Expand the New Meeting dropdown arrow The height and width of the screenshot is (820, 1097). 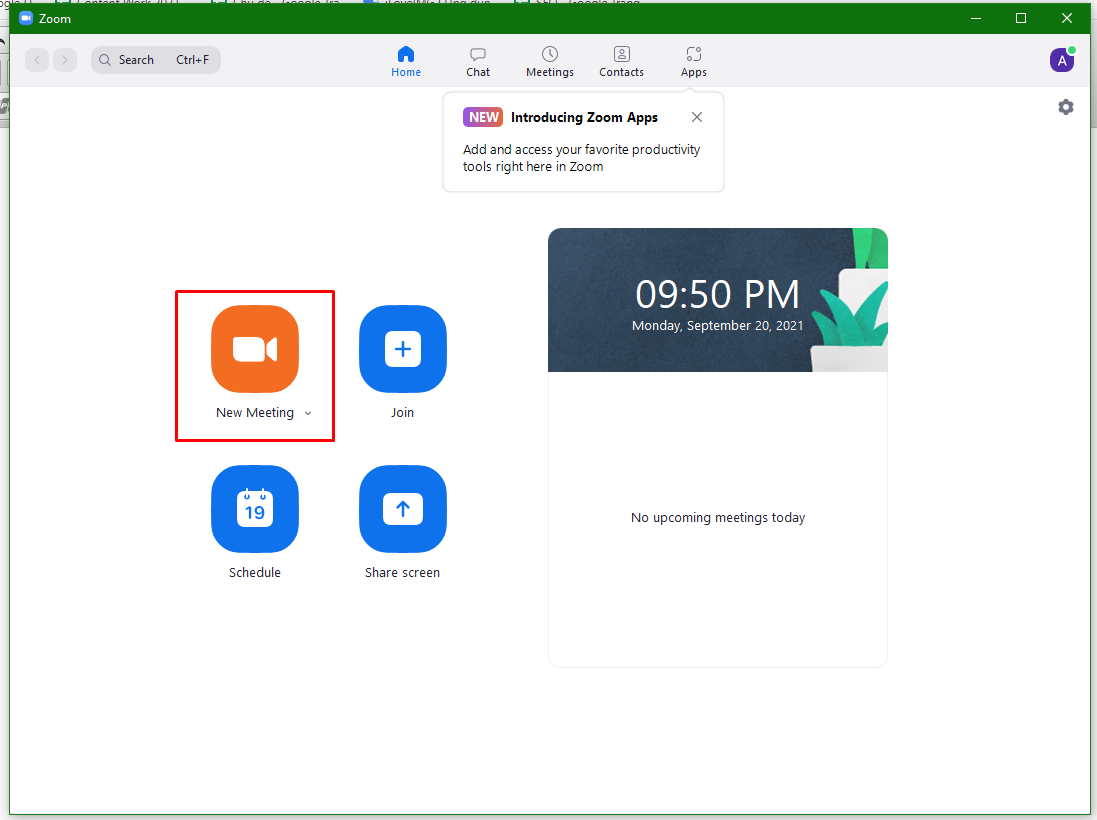pyautogui.click(x=308, y=413)
